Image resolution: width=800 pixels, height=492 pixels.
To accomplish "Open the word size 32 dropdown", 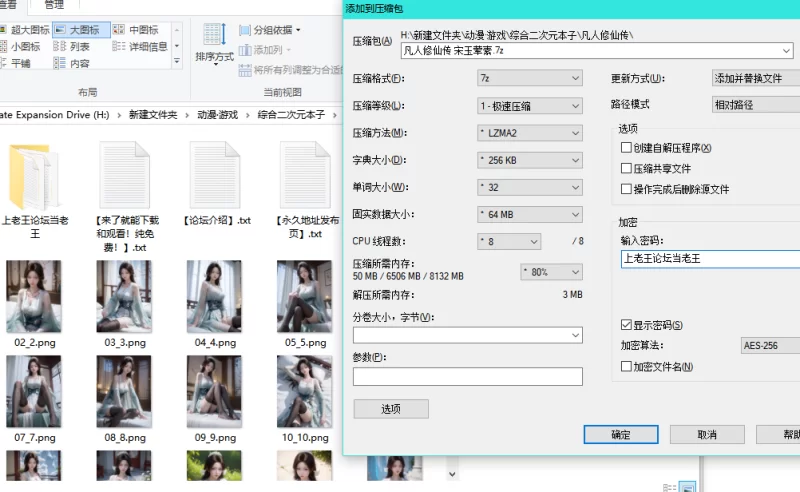I will click(x=530, y=187).
